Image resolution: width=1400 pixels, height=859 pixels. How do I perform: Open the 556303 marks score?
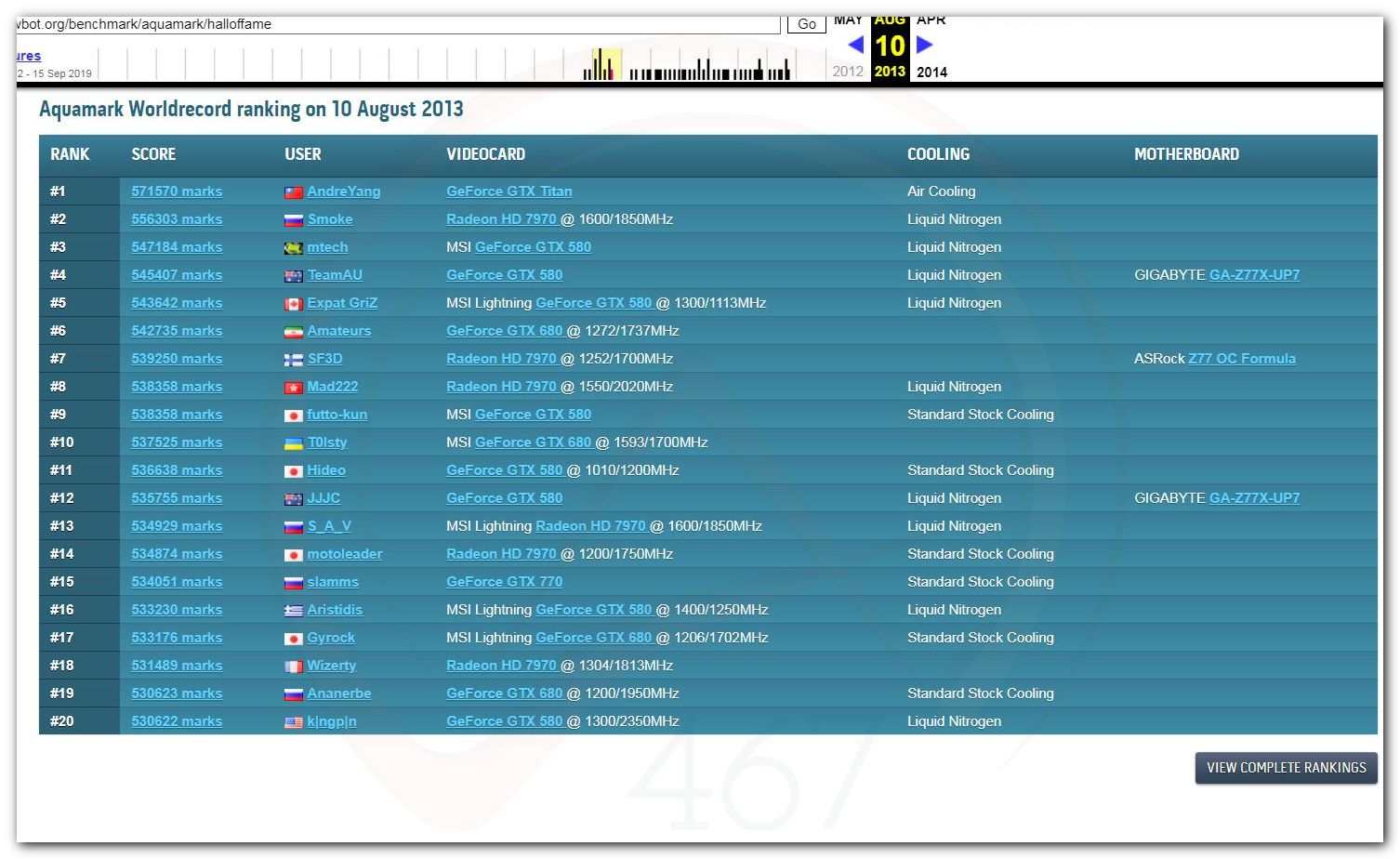[x=177, y=219]
